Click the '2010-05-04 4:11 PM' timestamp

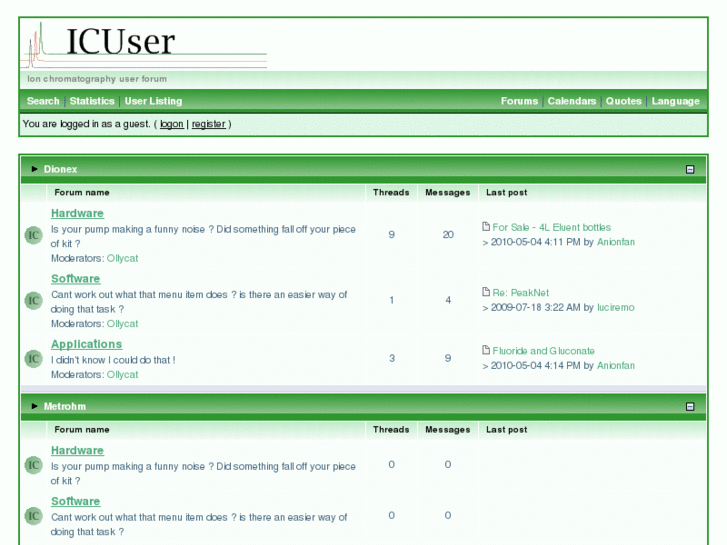click(x=536, y=242)
